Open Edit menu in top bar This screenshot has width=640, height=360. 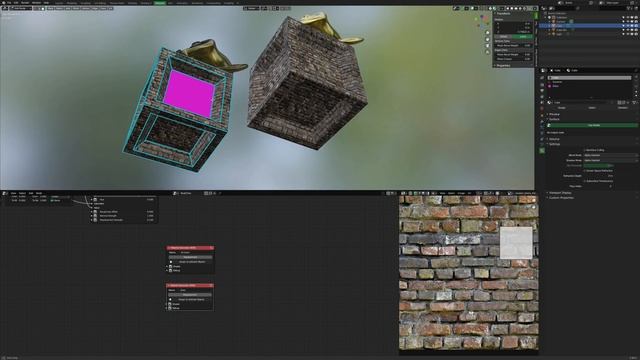(x=16, y=2)
